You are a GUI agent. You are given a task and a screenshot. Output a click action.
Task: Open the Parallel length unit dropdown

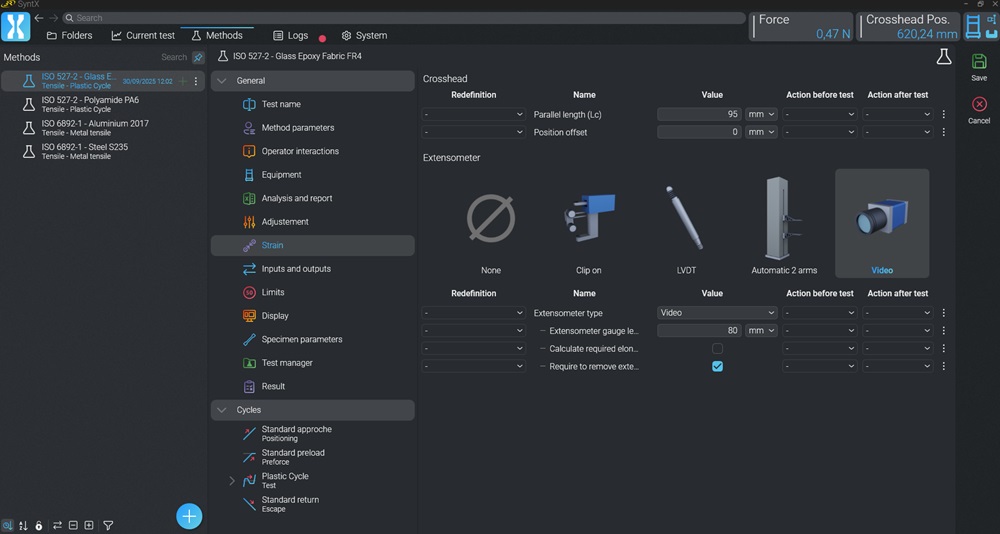761,115
